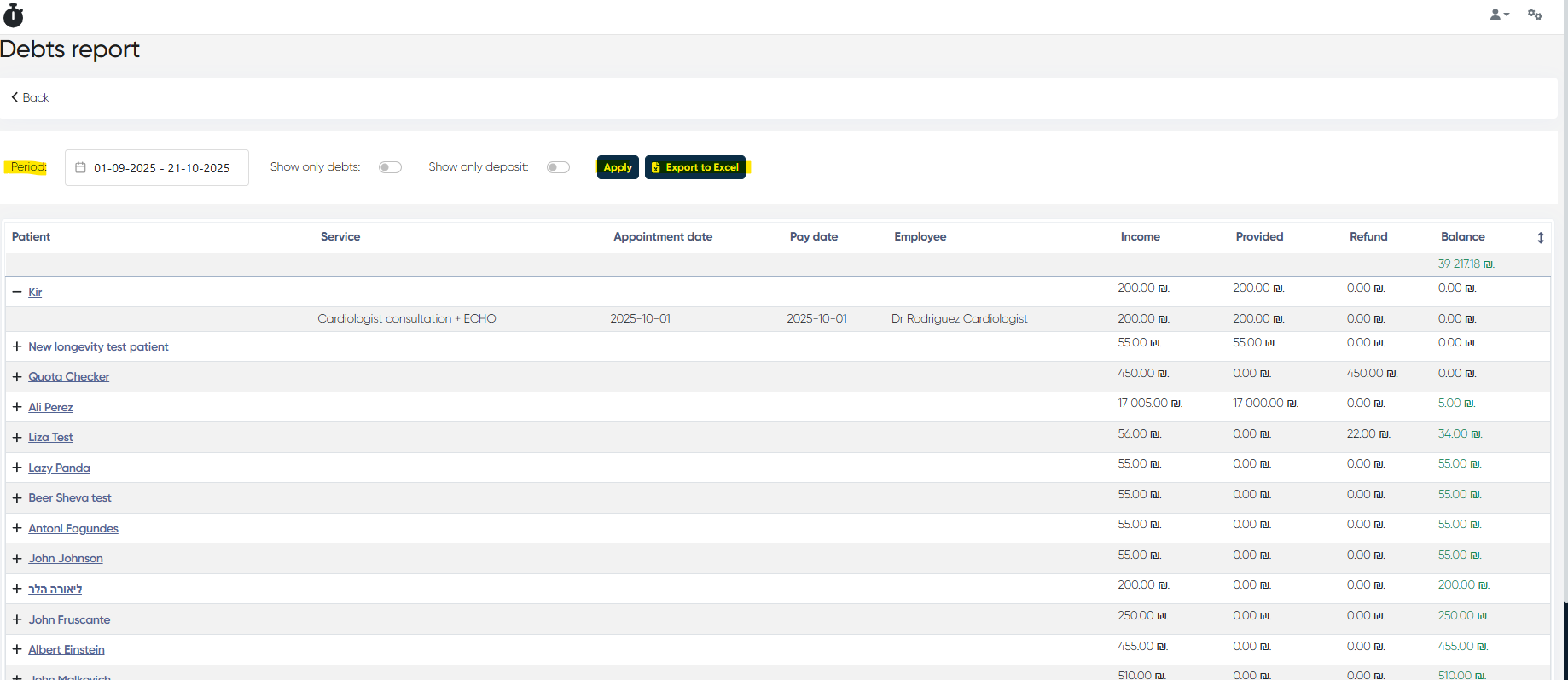This screenshot has width=1568, height=680.
Task: Open the Lazy Panda patient link
Action: coord(59,468)
